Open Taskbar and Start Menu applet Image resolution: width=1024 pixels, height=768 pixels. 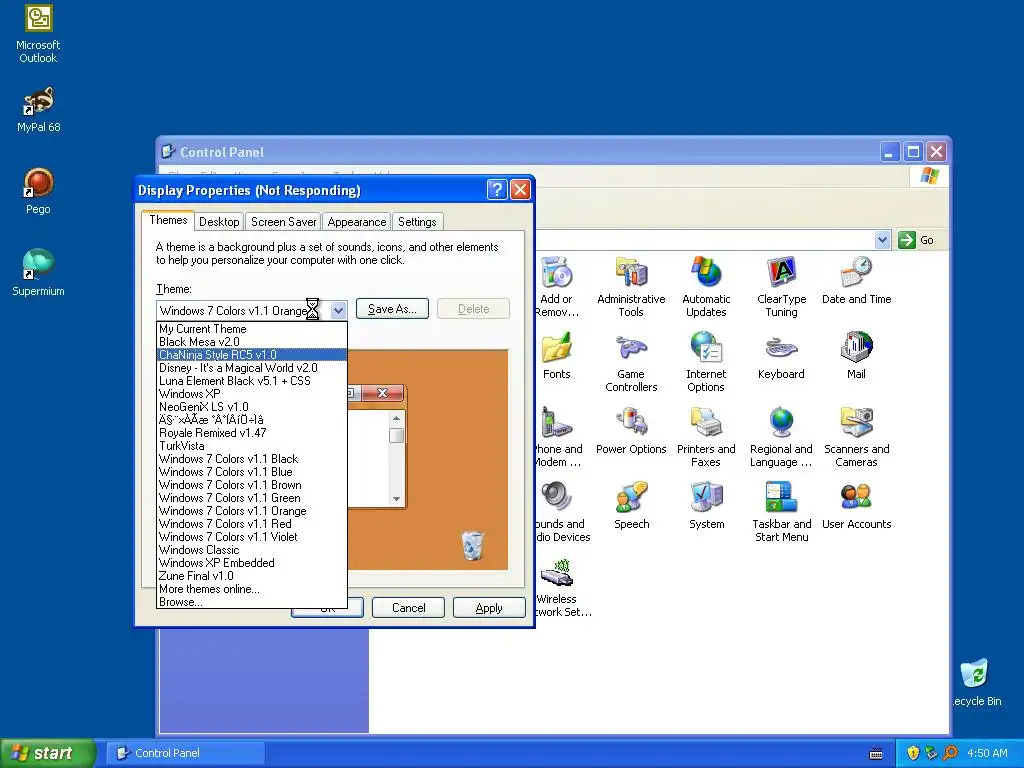781,513
